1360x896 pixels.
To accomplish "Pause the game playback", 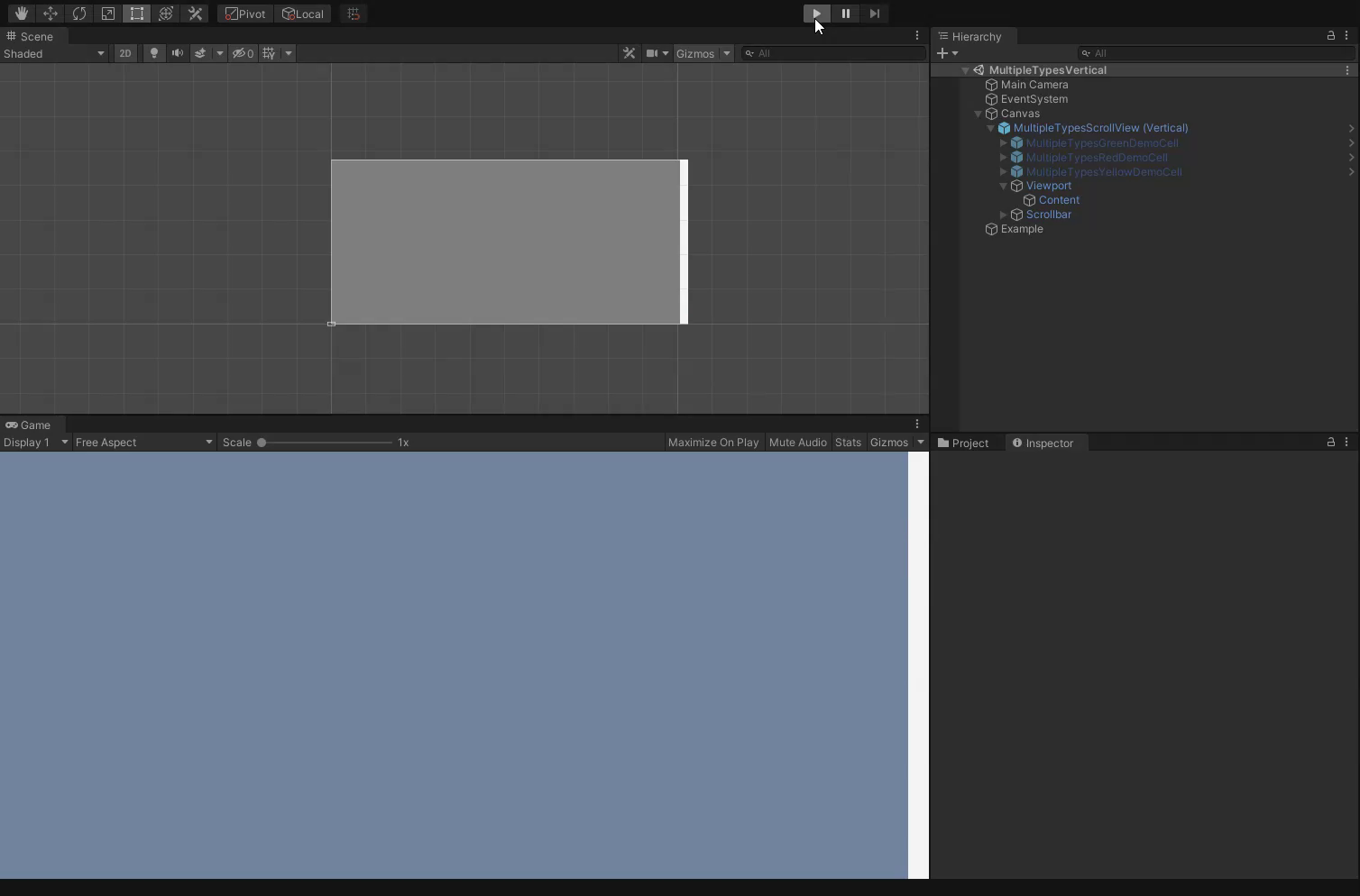I will point(845,14).
